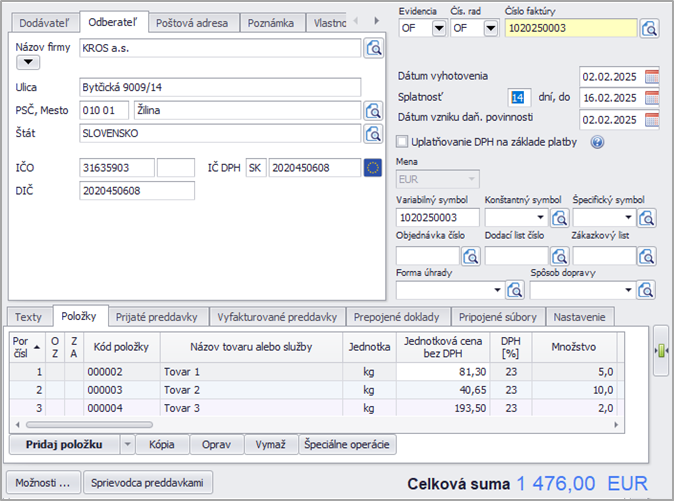Open country lookup next to SLOVENSKO
674x501 pixels.
pos(373,134)
